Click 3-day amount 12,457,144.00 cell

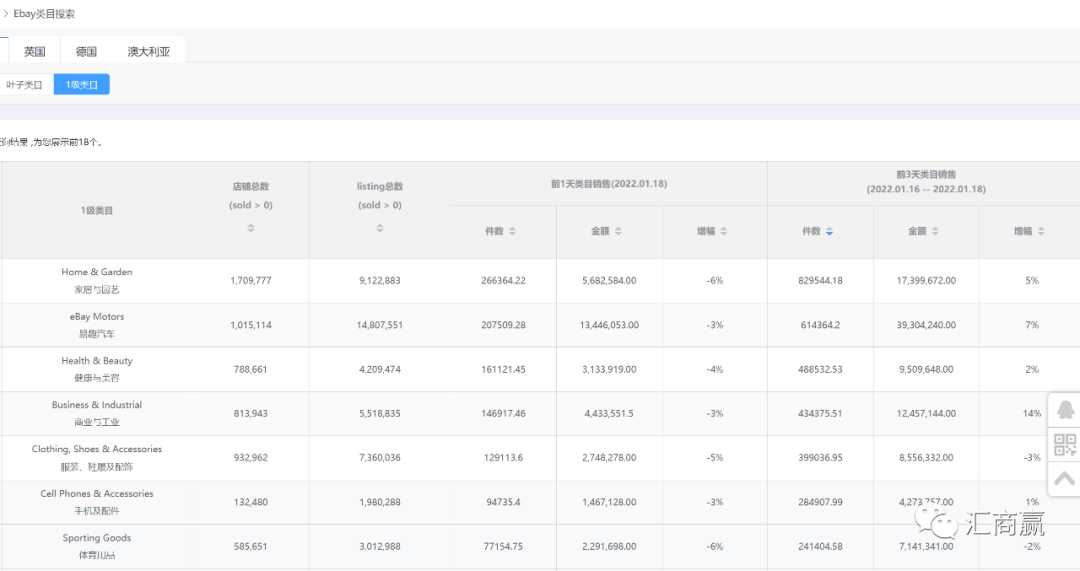[x=926, y=414]
